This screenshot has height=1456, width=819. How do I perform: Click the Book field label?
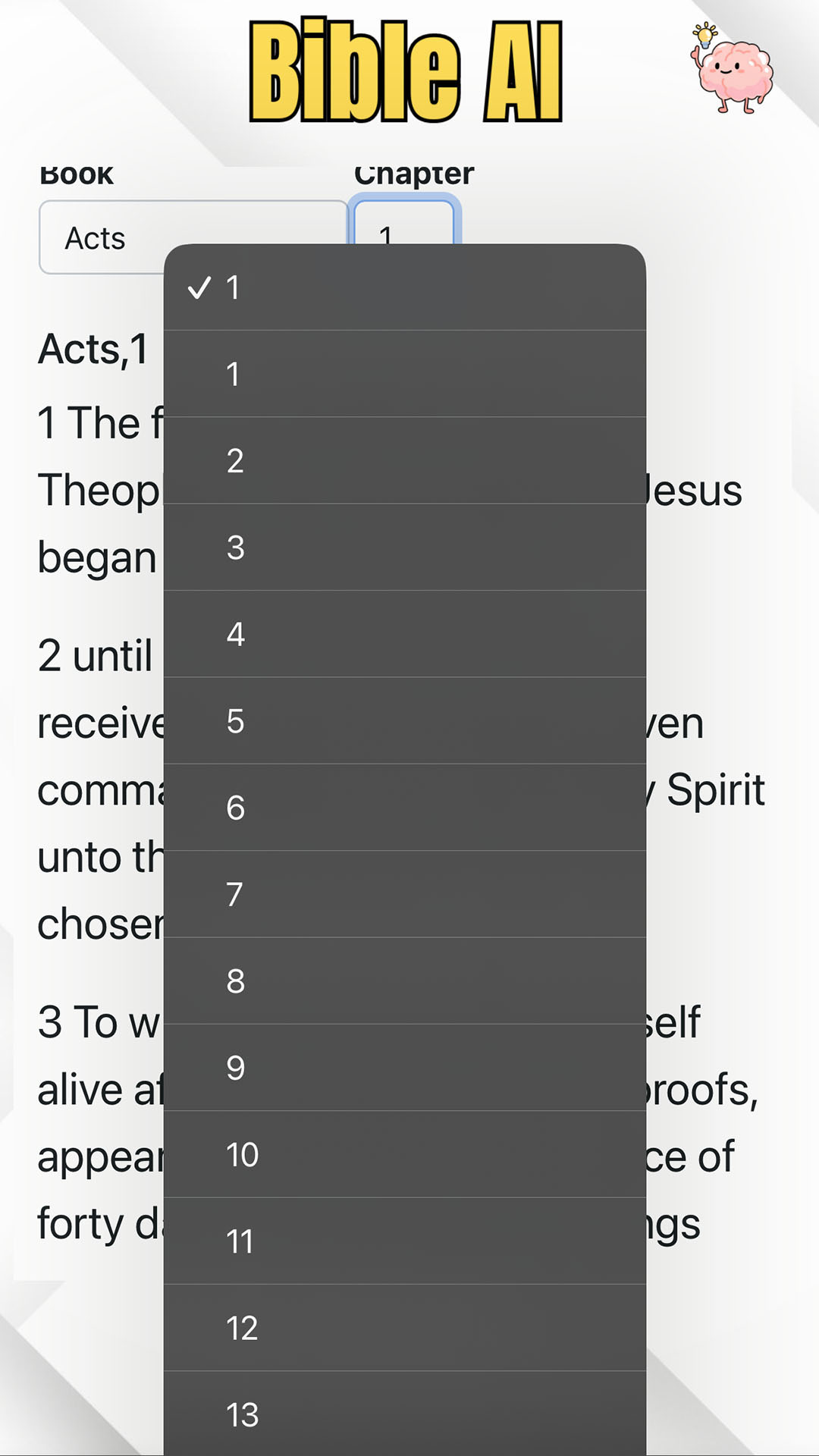click(x=75, y=173)
